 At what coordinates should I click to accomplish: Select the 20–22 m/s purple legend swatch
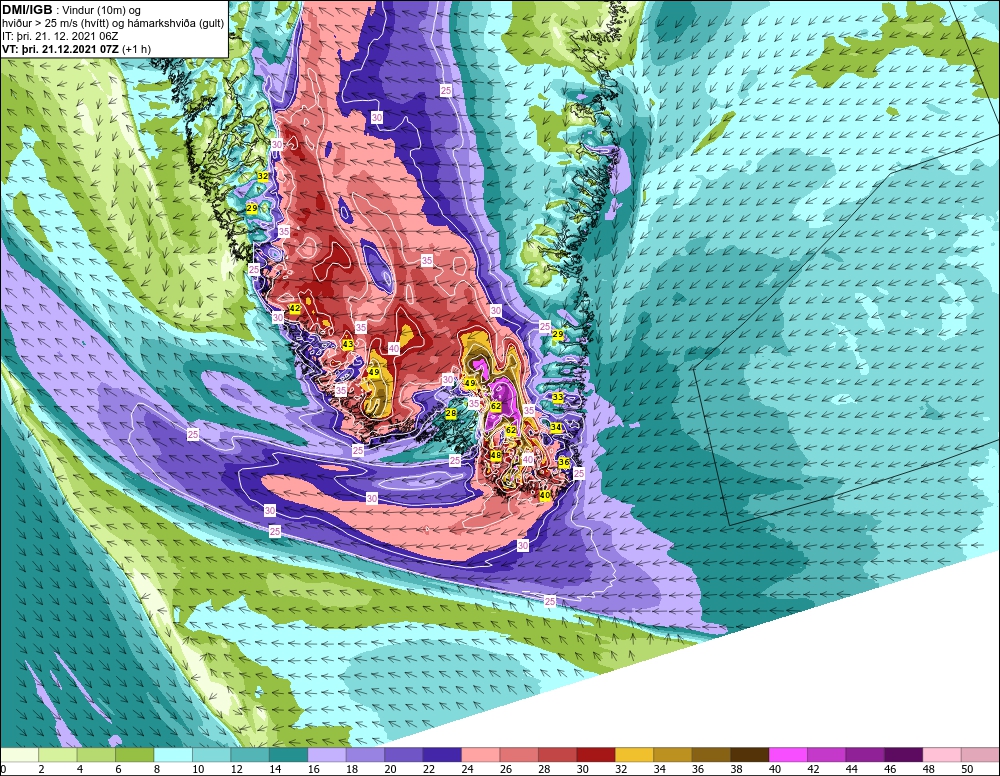[x=404, y=755]
